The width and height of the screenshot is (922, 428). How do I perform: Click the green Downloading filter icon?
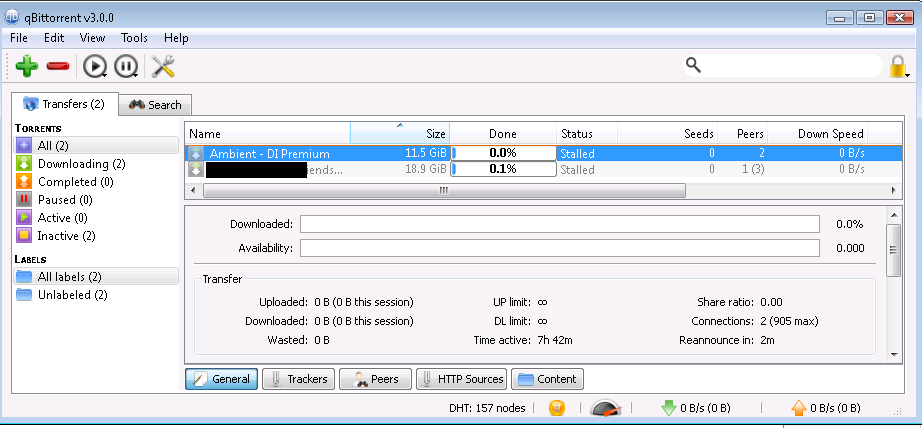[x=24, y=163]
